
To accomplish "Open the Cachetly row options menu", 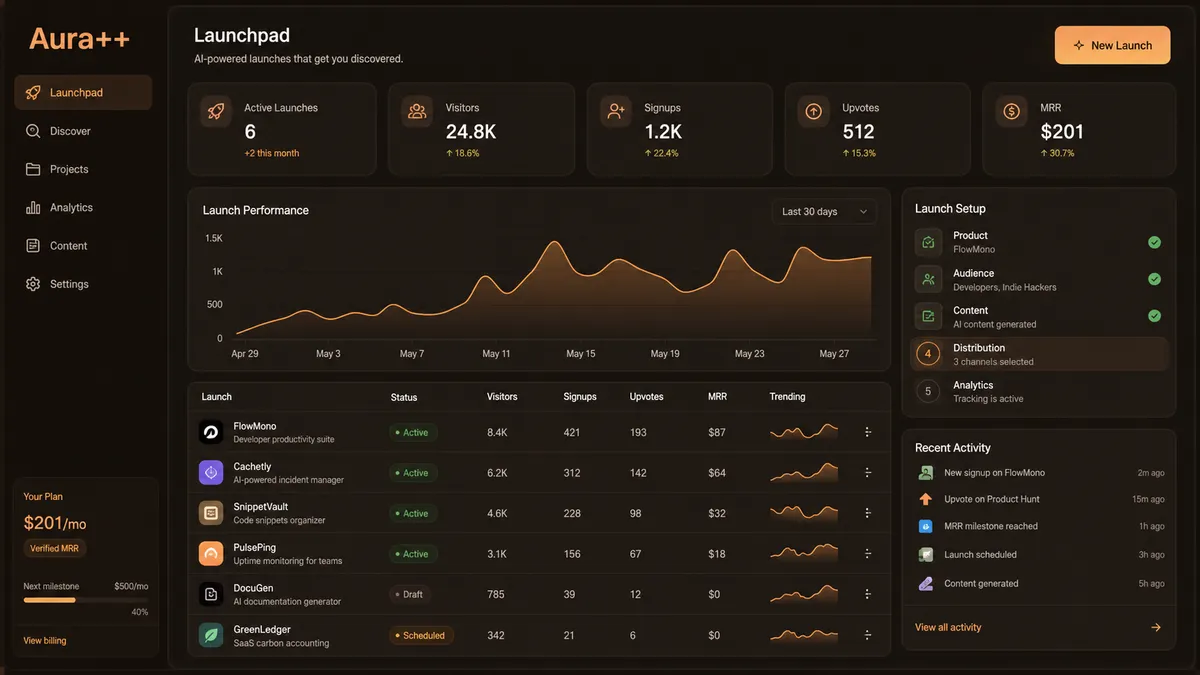I will pyautogui.click(x=867, y=473).
